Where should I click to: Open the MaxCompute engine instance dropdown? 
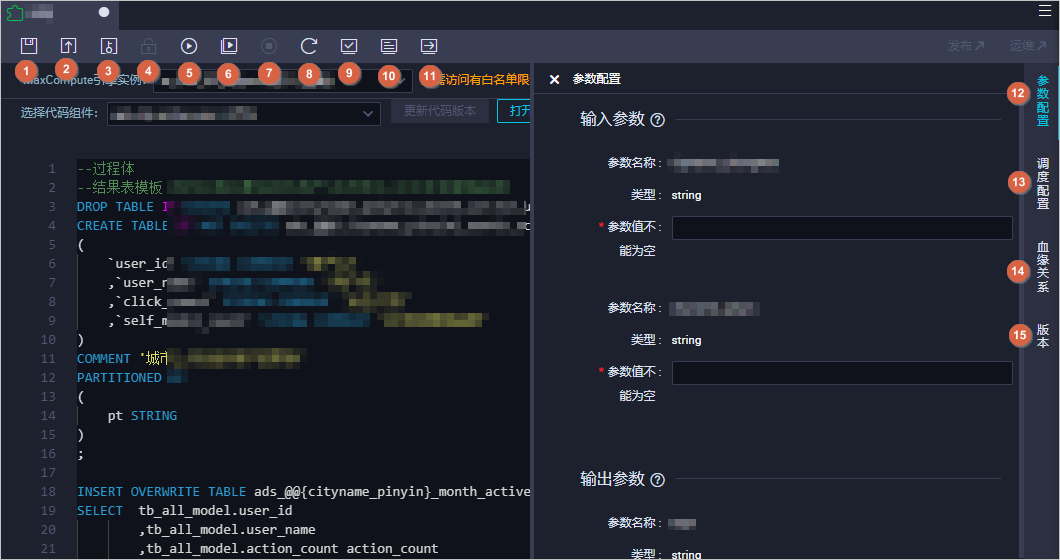point(283,80)
